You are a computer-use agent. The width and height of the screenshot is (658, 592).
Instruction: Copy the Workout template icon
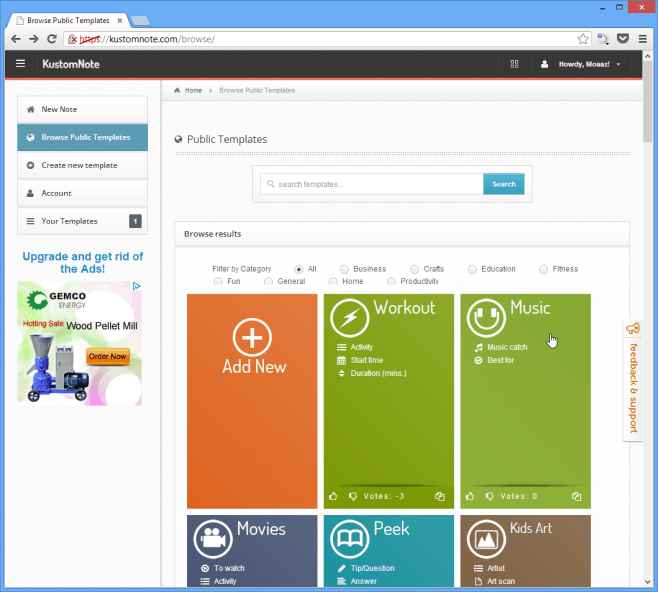[x=439, y=496]
